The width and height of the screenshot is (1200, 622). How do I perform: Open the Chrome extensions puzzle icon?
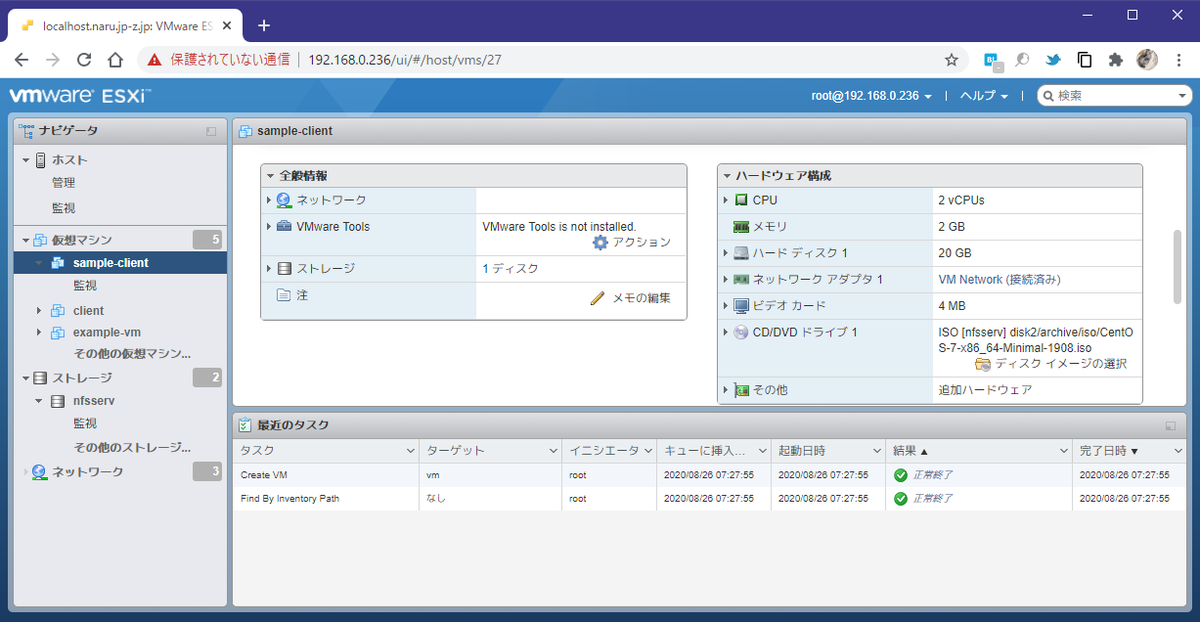(x=1116, y=60)
